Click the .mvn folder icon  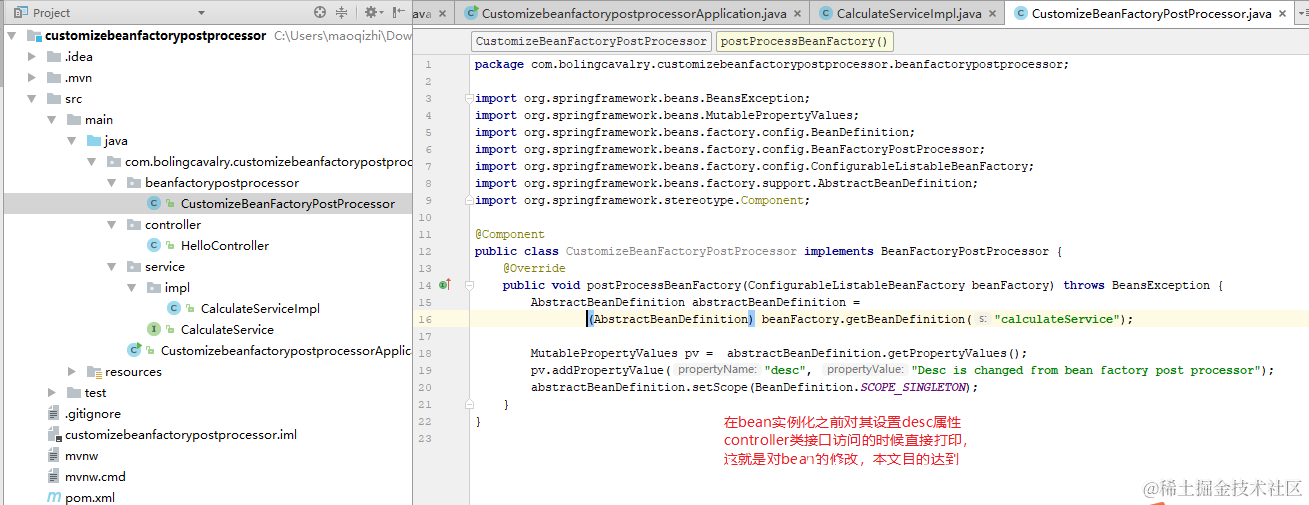pyautogui.click(x=54, y=77)
